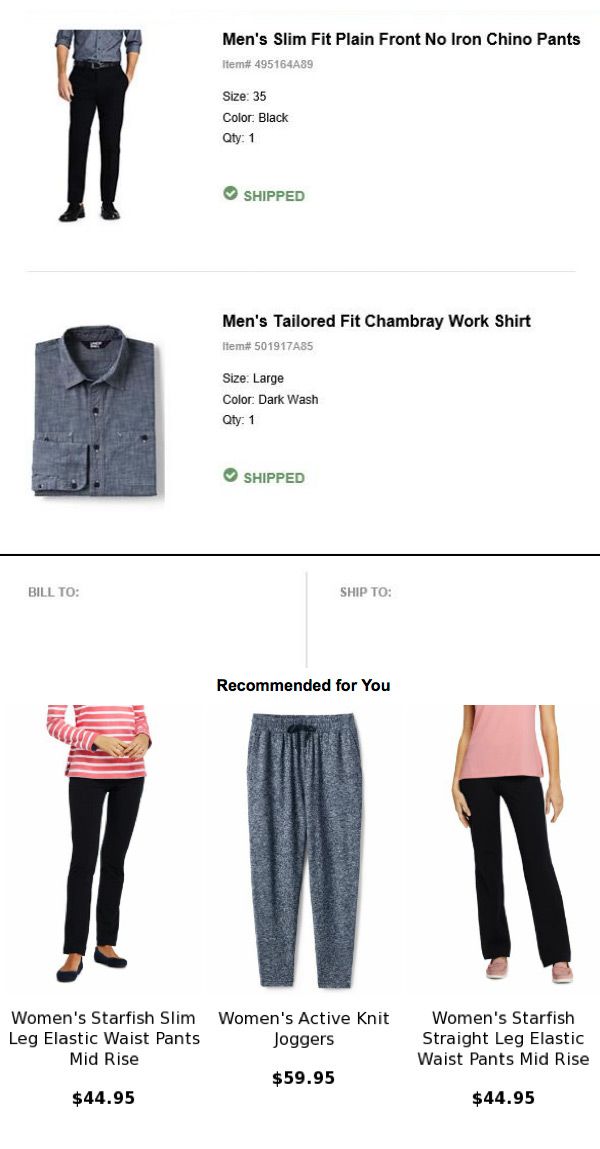600x1149 pixels.
Task: Click the chino pants shipped checkmark icon
Action: (x=230, y=194)
